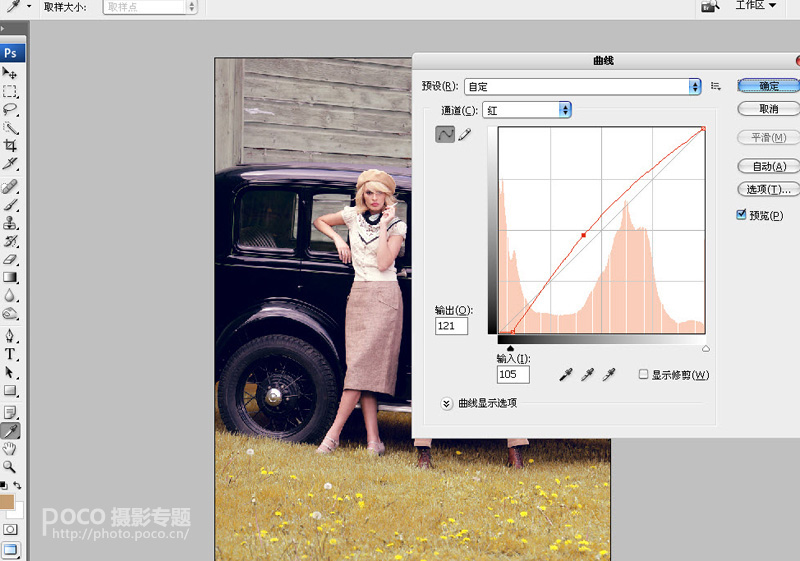Select the Type tool
The height and width of the screenshot is (561, 800).
[10, 354]
